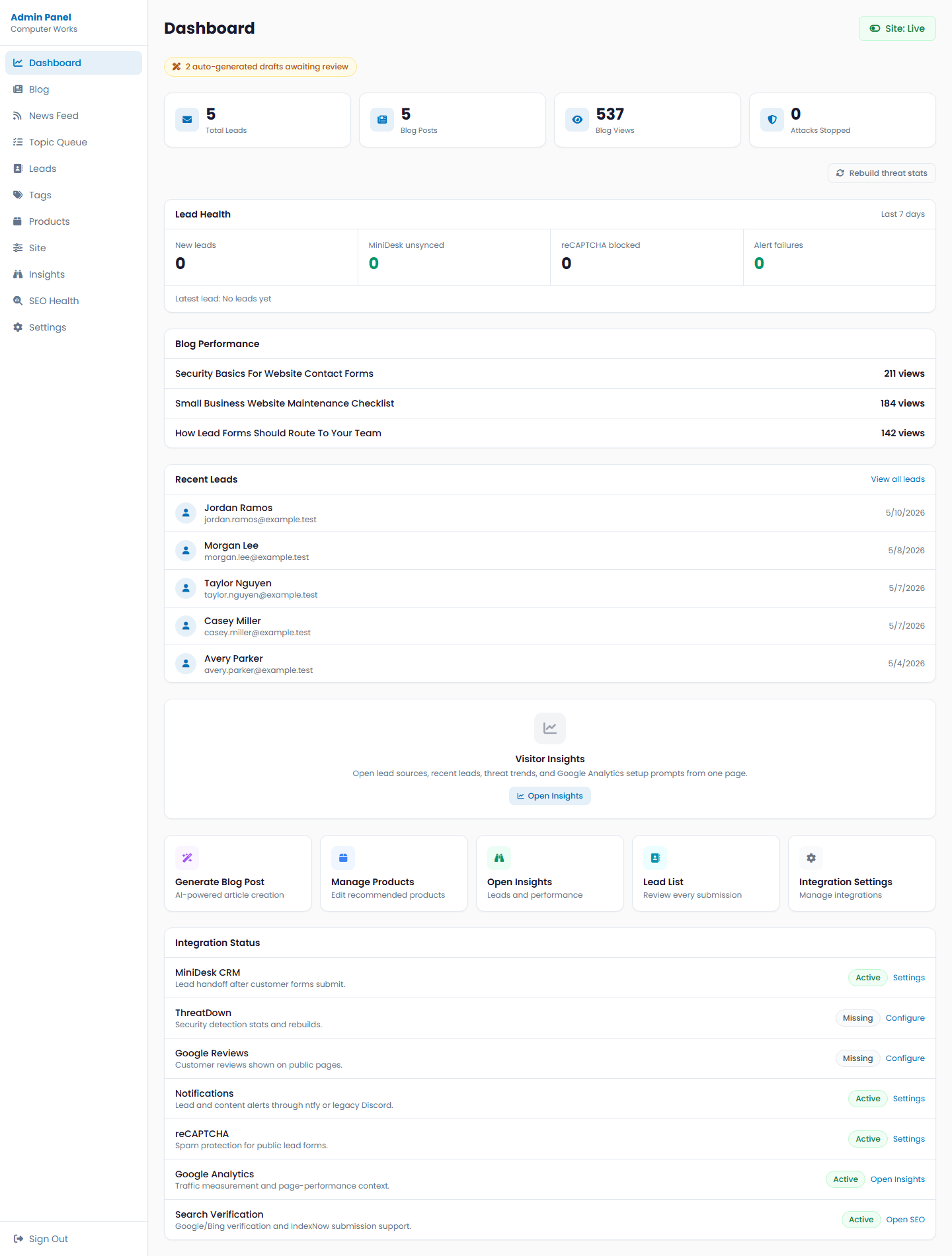Open MiniDesk CRM Settings link
952x1256 pixels.
pos(908,978)
